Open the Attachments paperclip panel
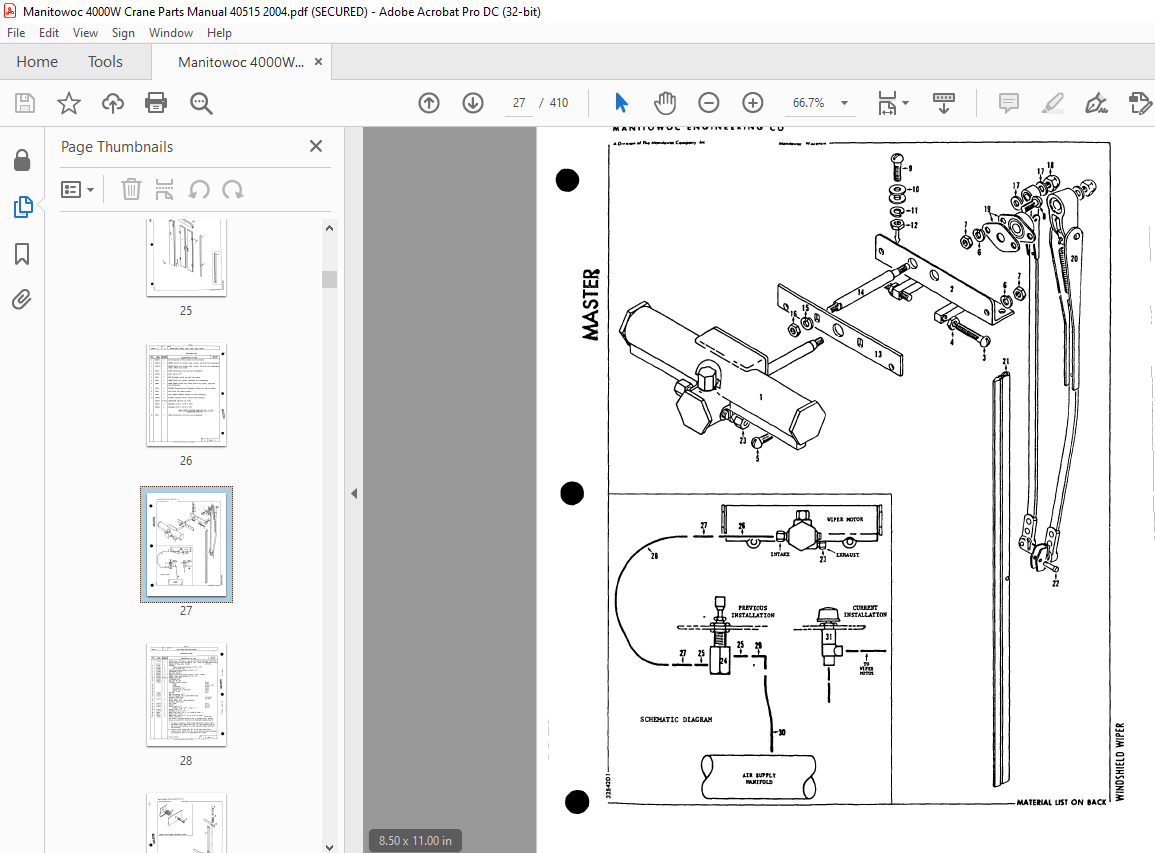This screenshot has width=1155, height=853. point(22,300)
